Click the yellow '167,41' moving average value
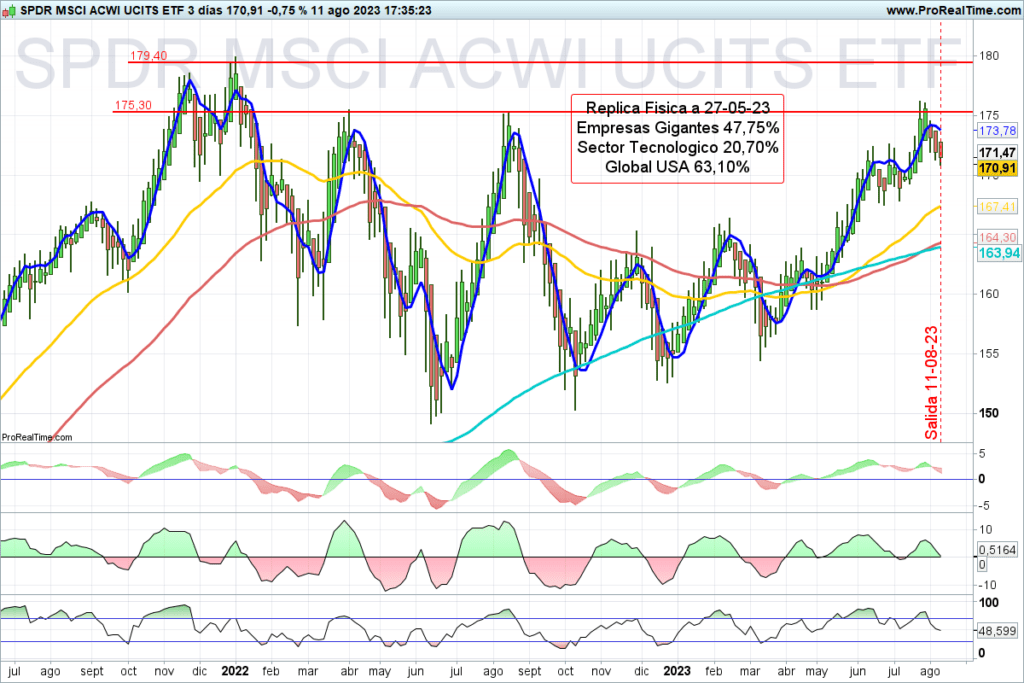Screen dimensions: 1024x683 (997, 207)
